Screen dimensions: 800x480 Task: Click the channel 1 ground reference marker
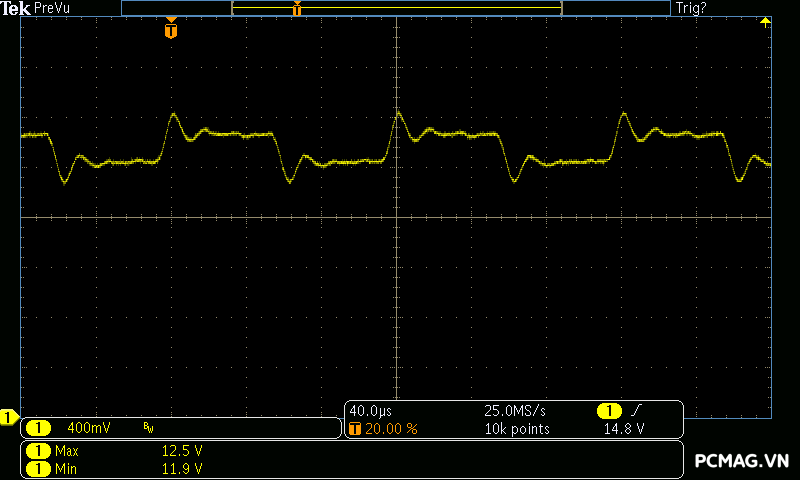pos(8,416)
